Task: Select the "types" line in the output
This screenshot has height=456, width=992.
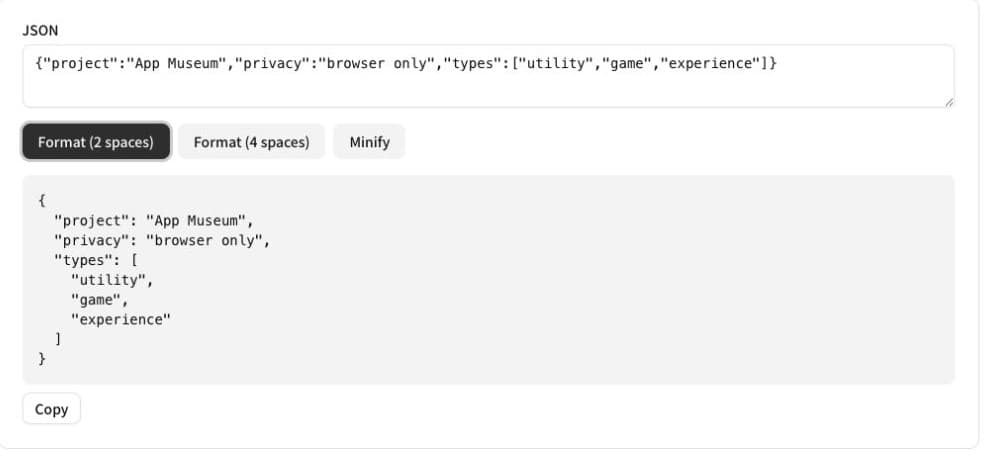Action: [x=96, y=261]
